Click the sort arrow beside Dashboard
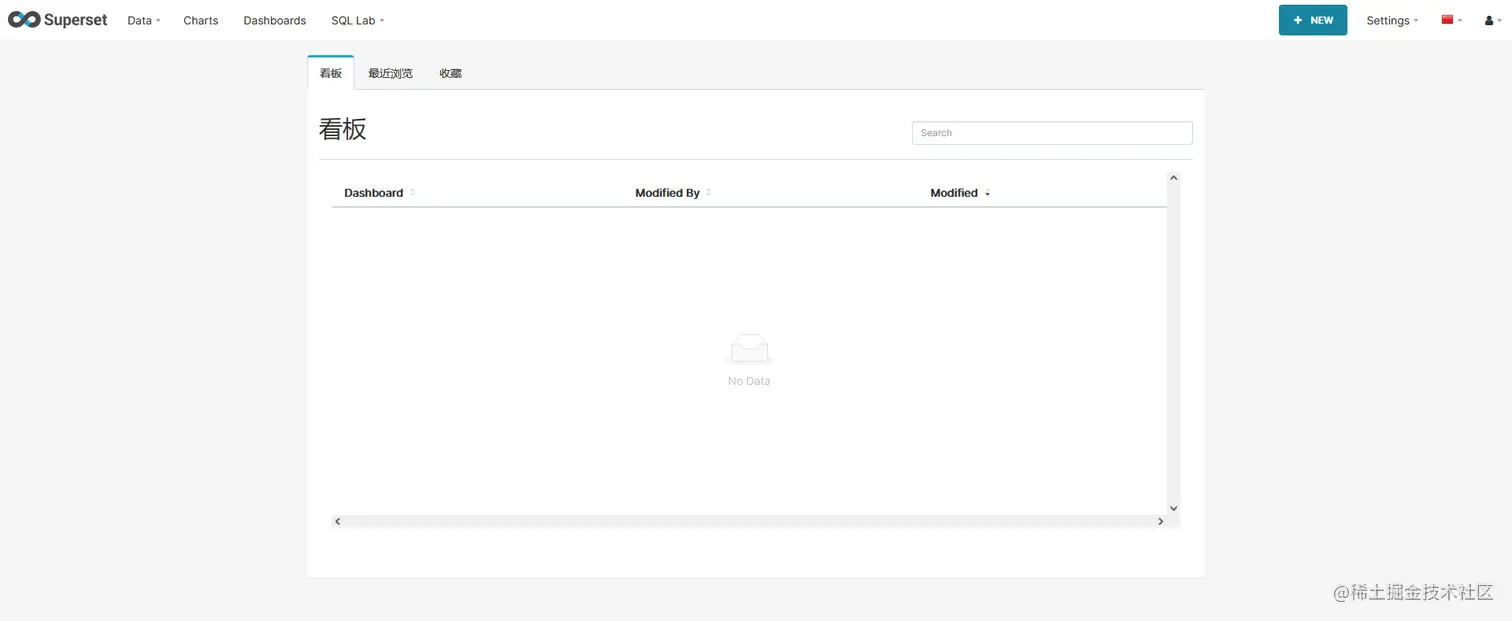 [x=412, y=193]
